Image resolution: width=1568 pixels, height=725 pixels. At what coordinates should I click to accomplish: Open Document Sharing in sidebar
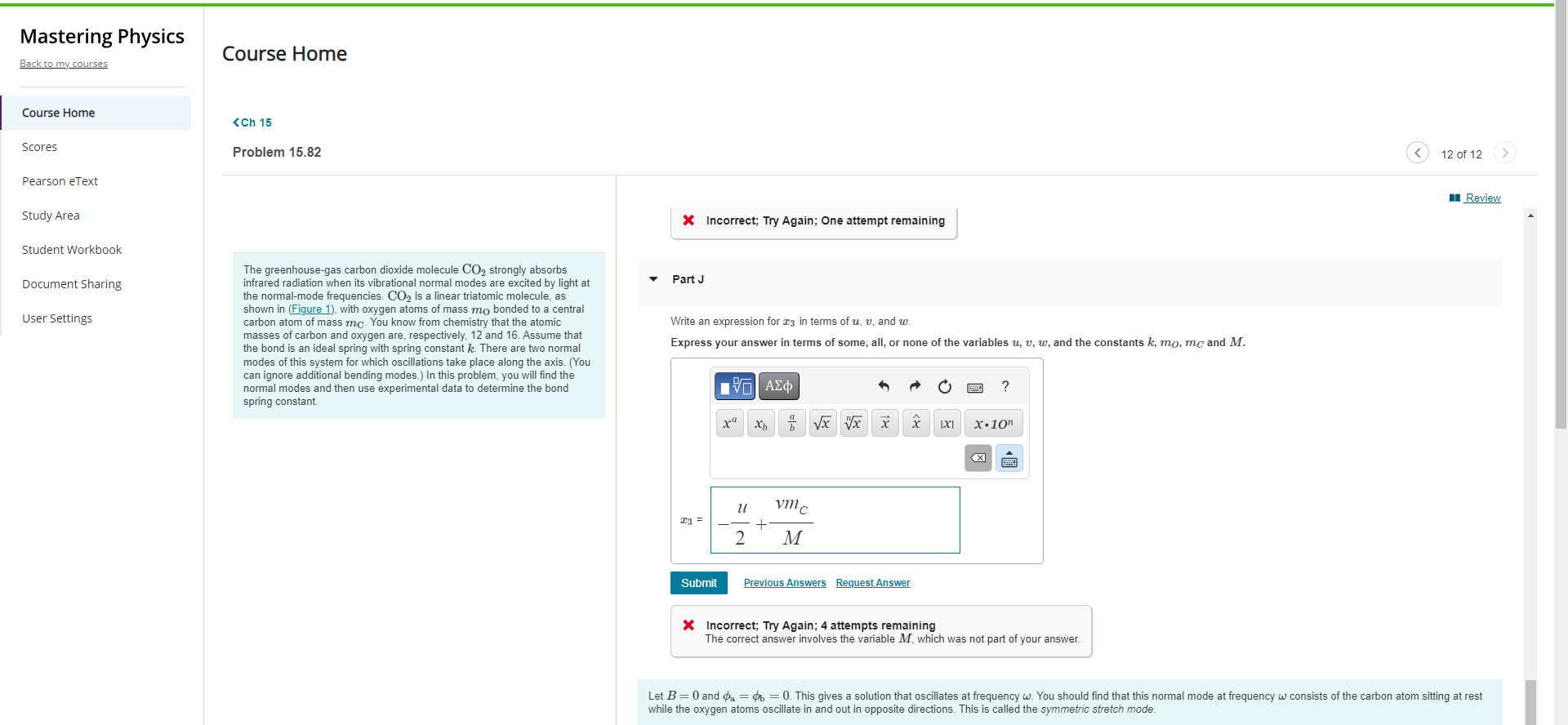[96, 284]
